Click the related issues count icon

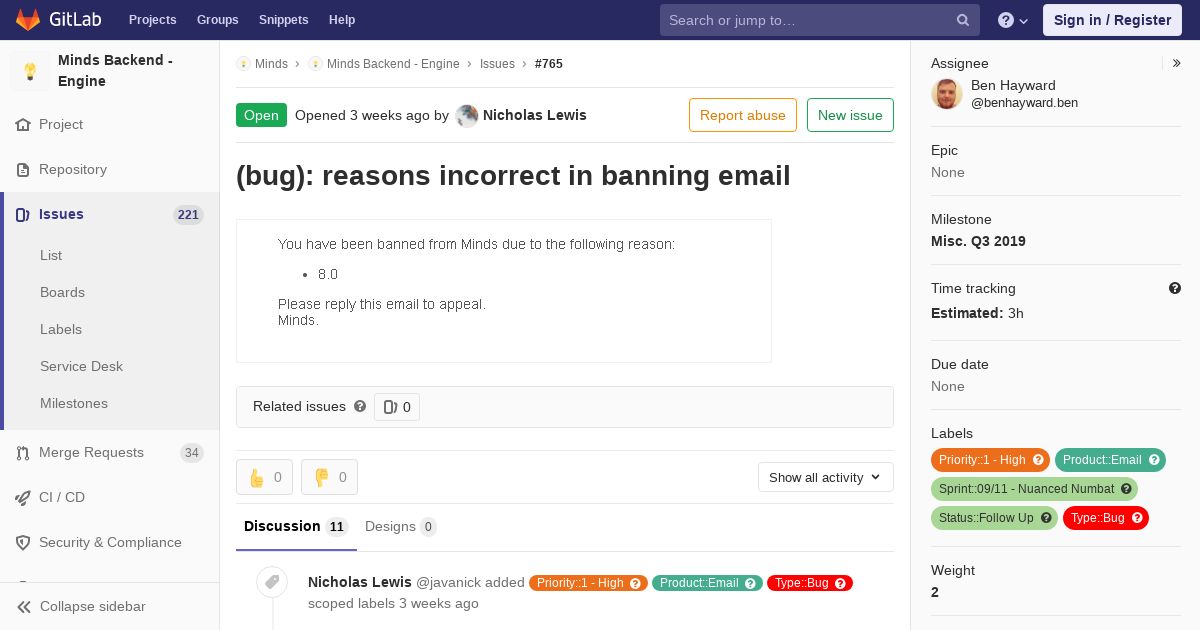[391, 407]
